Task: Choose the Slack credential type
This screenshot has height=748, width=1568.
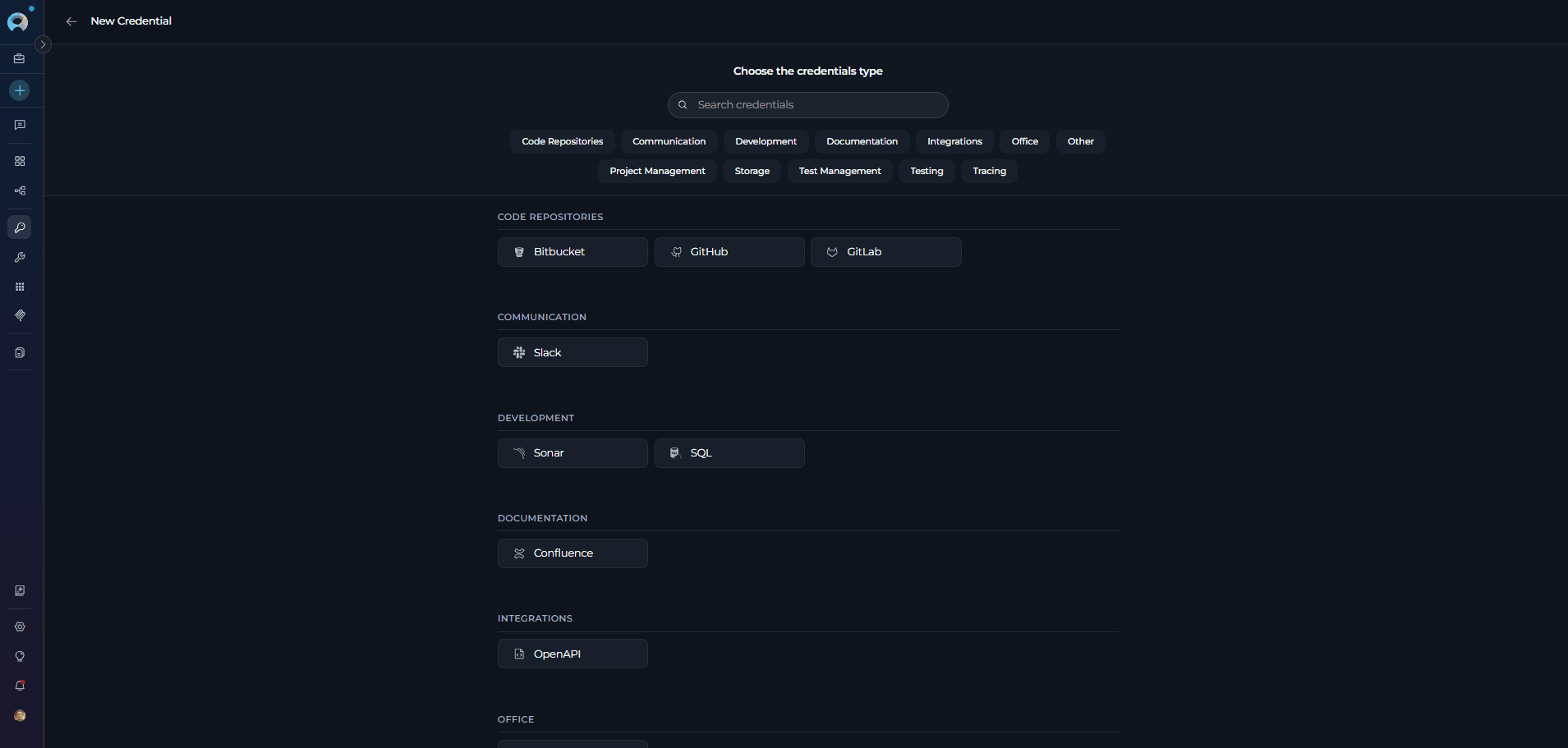Action: (572, 352)
